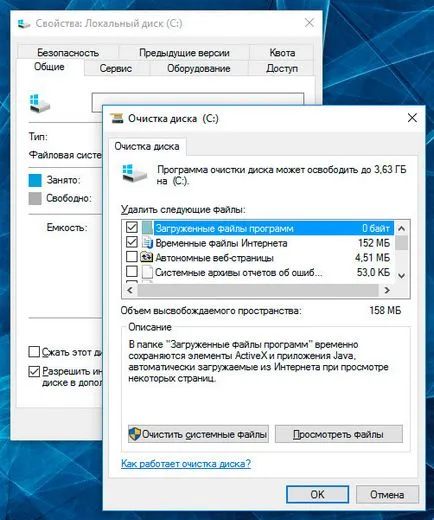The height and width of the screenshot is (520, 434).
Task: Click the gray Свободно color swatch
Action: pos(35,198)
